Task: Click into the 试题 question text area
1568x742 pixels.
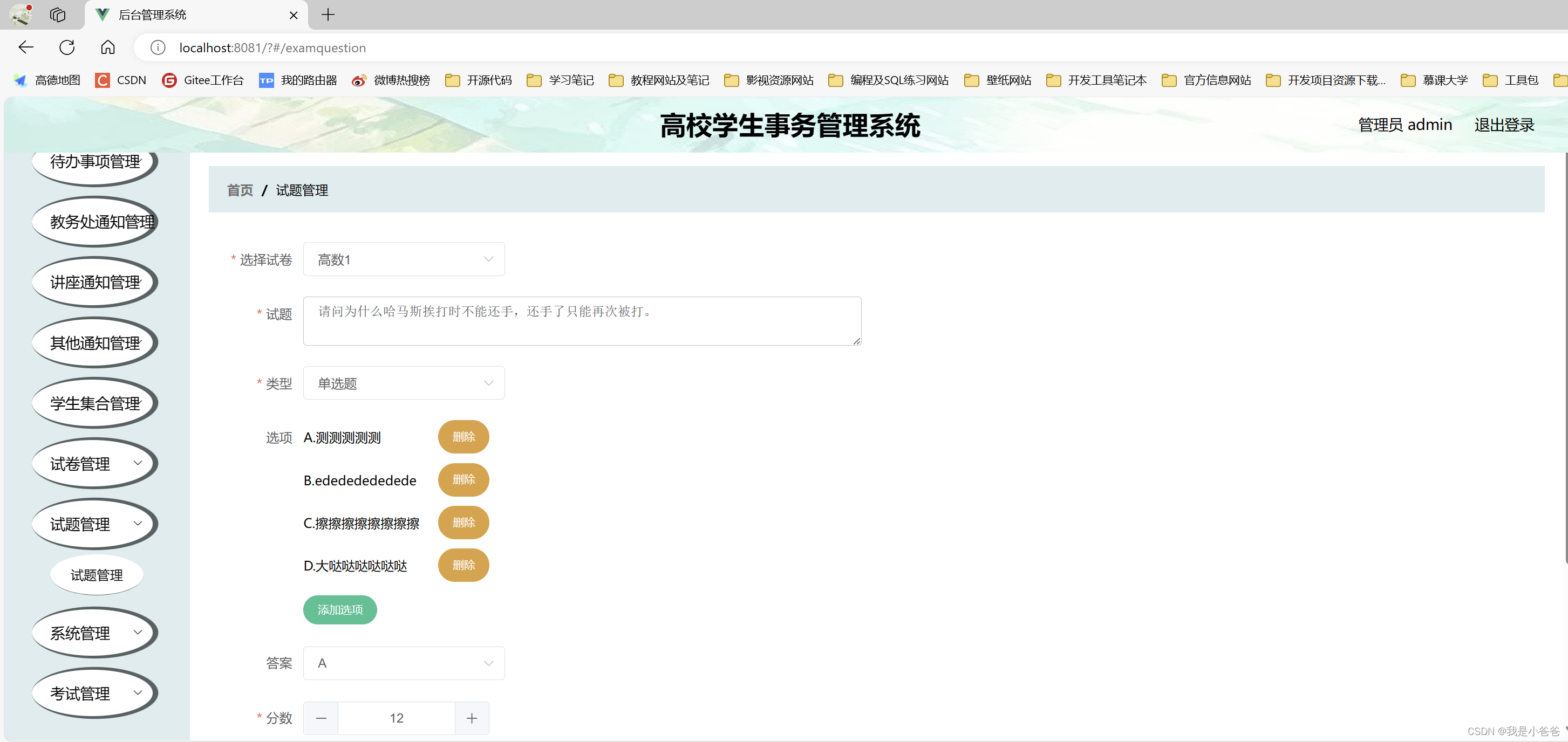Action: pyautogui.click(x=581, y=321)
